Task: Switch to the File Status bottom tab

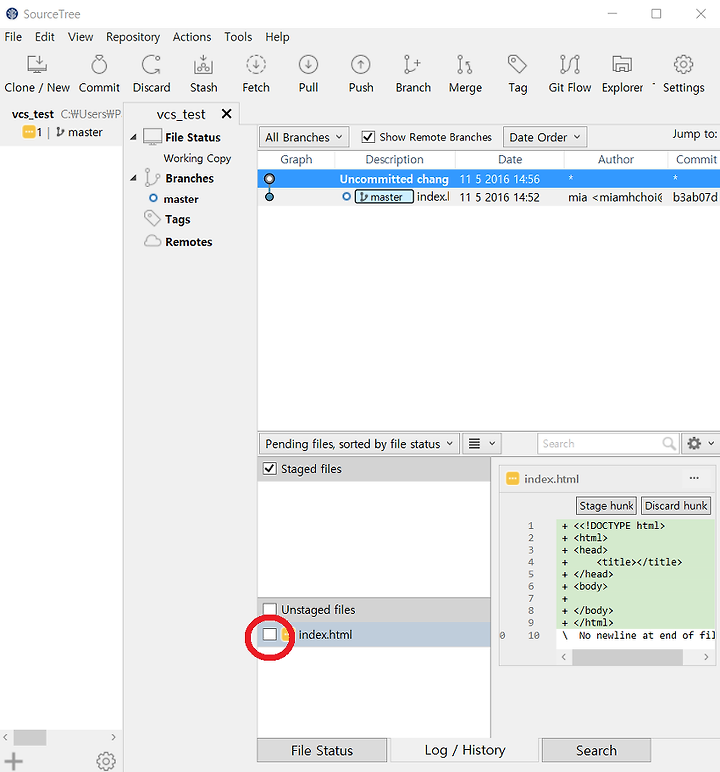Action: coord(322,750)
